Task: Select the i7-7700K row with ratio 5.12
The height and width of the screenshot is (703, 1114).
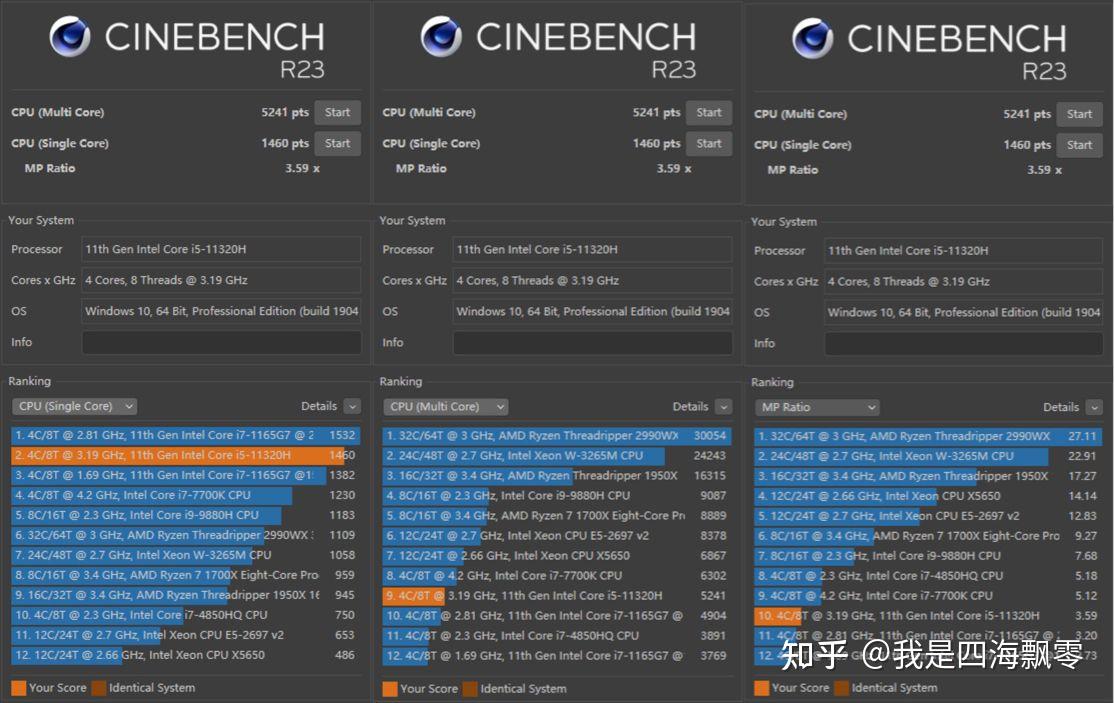Action: coord(929,596)
